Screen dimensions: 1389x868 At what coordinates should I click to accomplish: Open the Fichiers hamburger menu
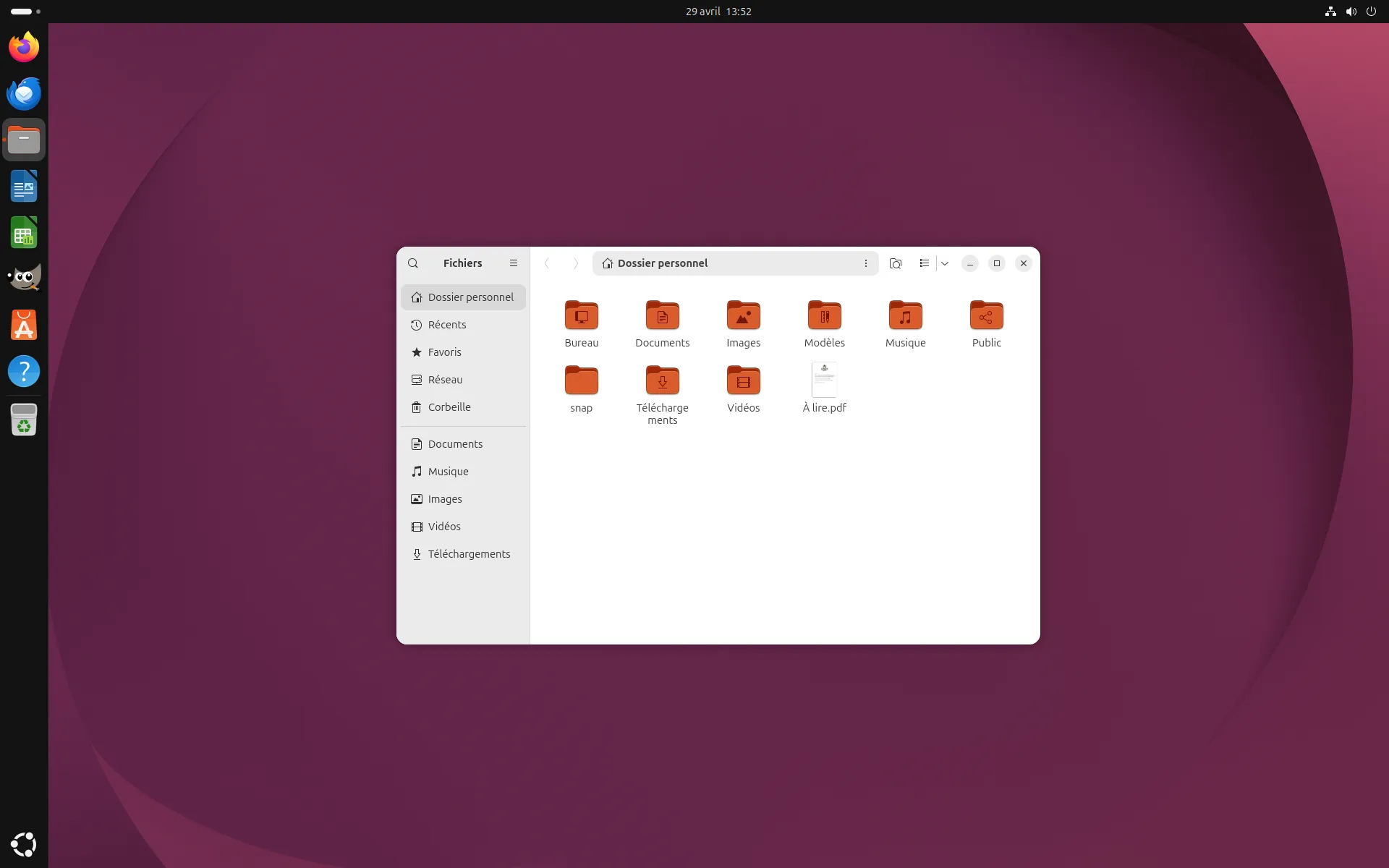click(514, 263)
